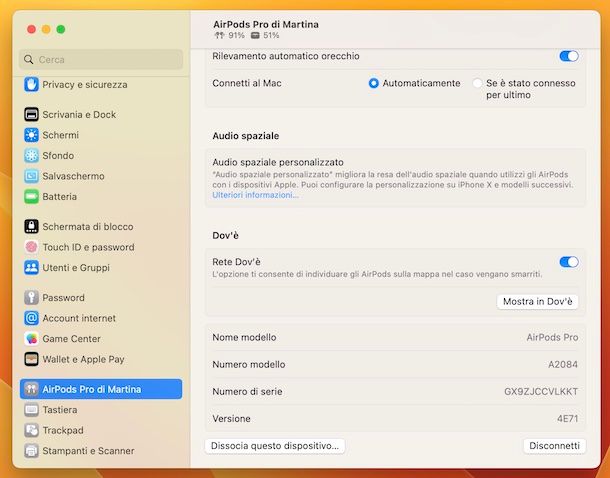Click the Disconnetti button

click(554, 446)
